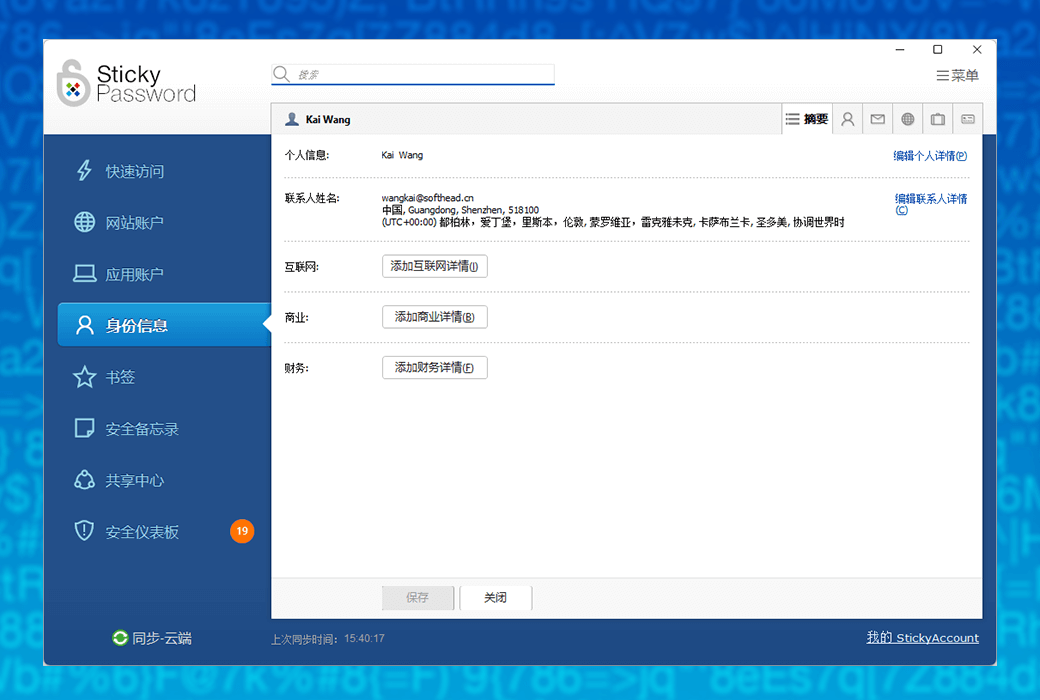Image resolution: width=1040 pixels, height=700 pixels.
Task: Open the business briefcase tab
Action: pos(937,119)
